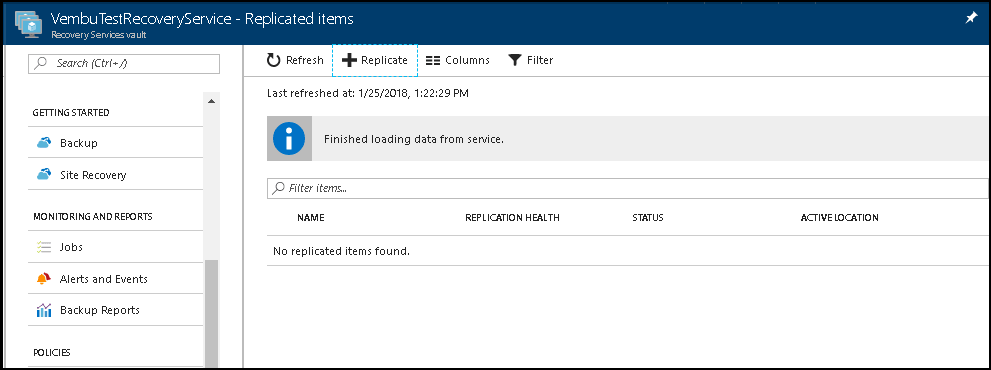Click the Refresh circular arrow icon
991x370 pixels.
(x=273, y=60)
